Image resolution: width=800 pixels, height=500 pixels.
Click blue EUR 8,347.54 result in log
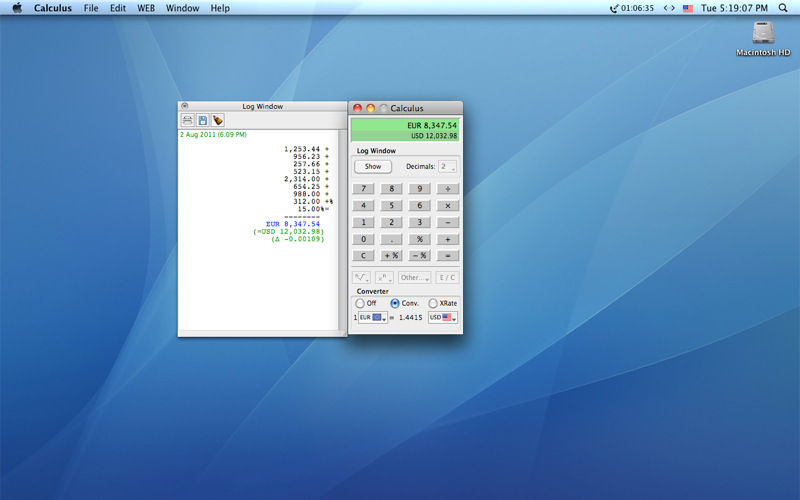pos(293,224)
